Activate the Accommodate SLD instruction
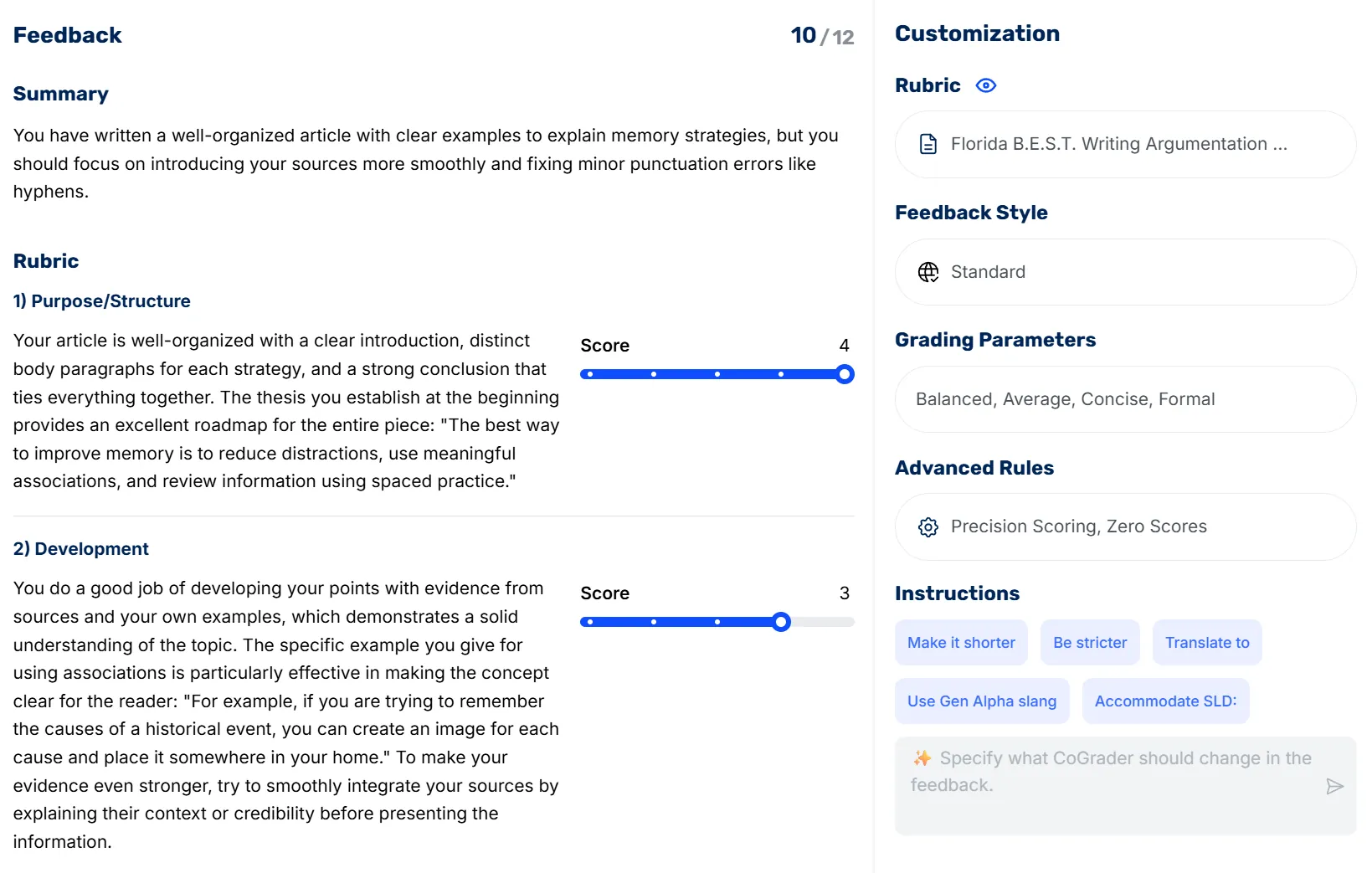Screen dimensions: 1372x873 click(x=1165, y=701)
